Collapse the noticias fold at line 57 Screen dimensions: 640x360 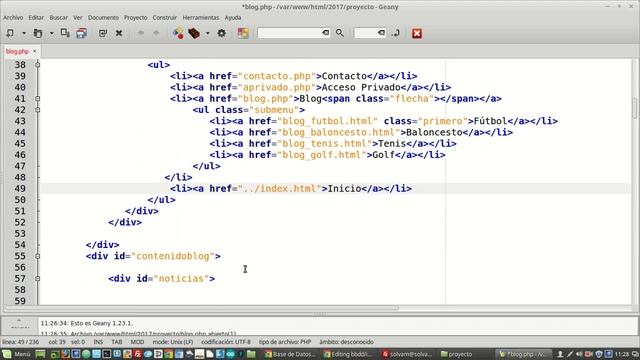[38, 278]
